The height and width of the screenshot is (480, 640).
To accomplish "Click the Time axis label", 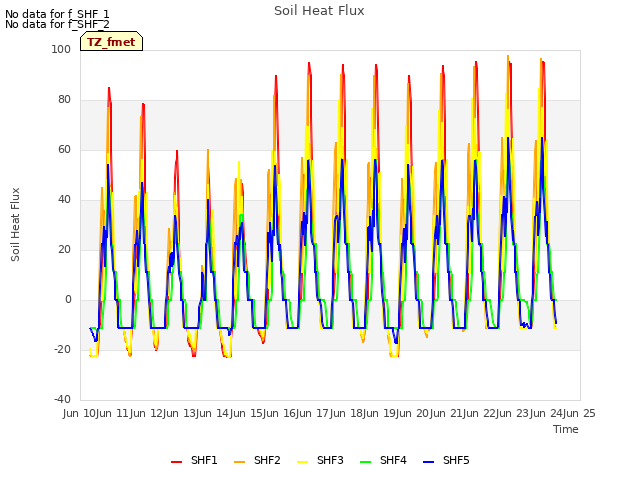I will tap(566, 429).
